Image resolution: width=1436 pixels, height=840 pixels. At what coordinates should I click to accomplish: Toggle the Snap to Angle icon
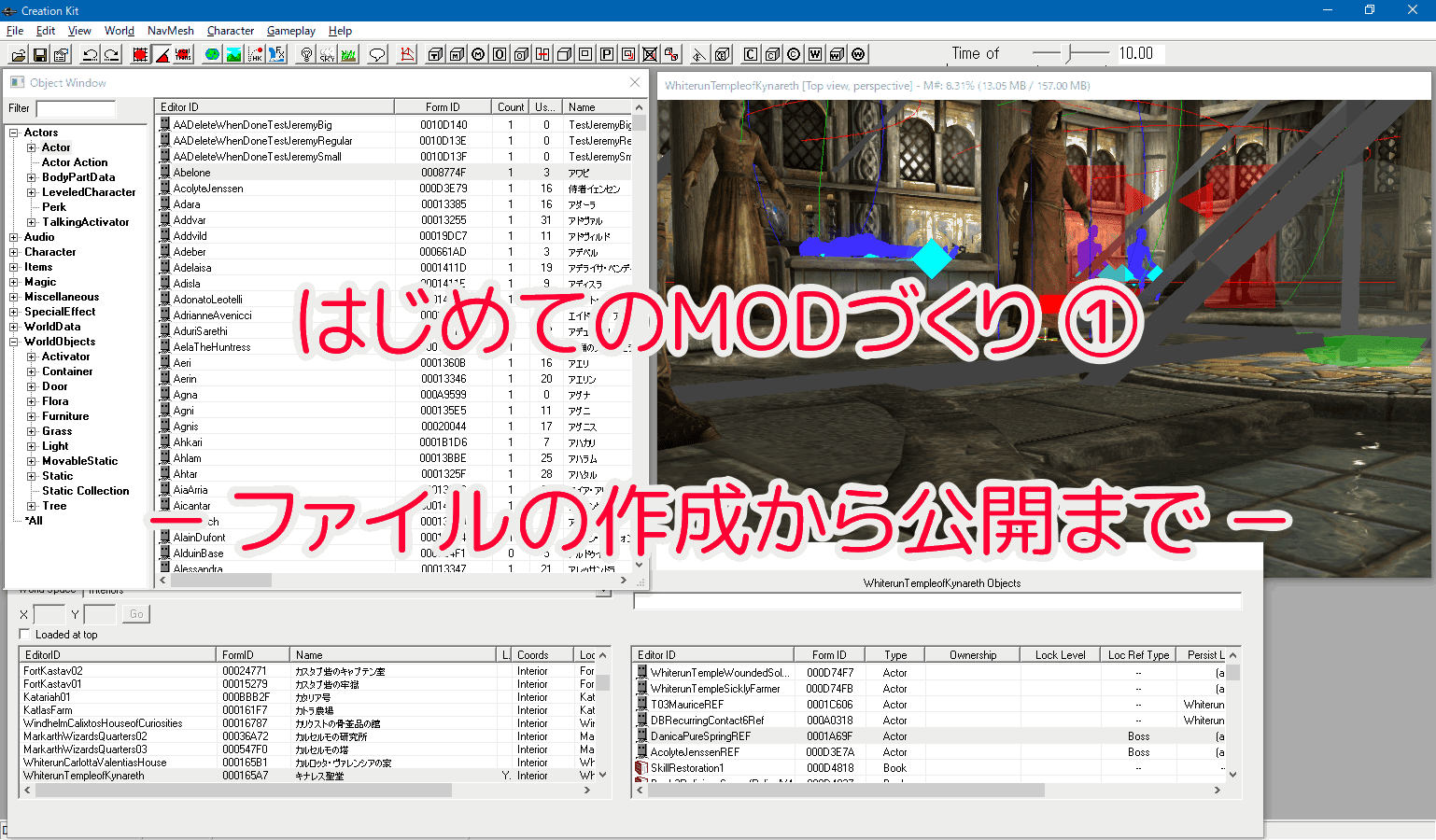[x=163, y=54]
